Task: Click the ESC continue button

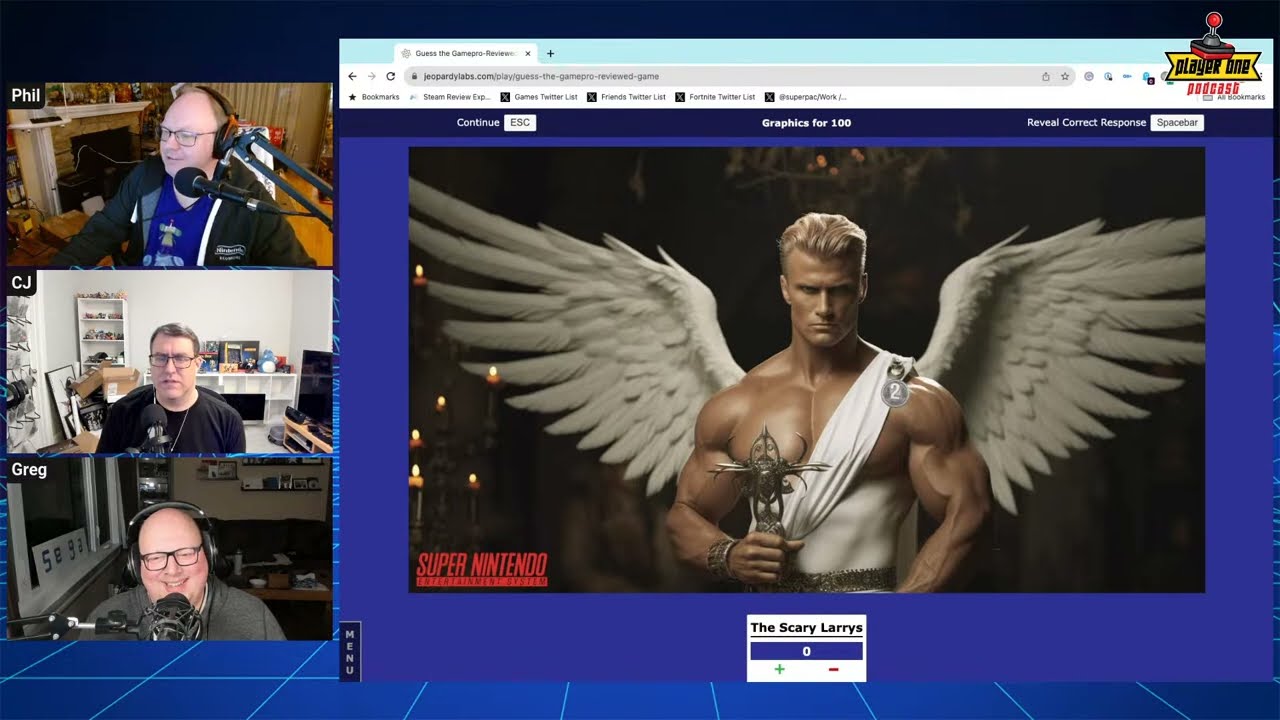Action: tap(520, 123)
